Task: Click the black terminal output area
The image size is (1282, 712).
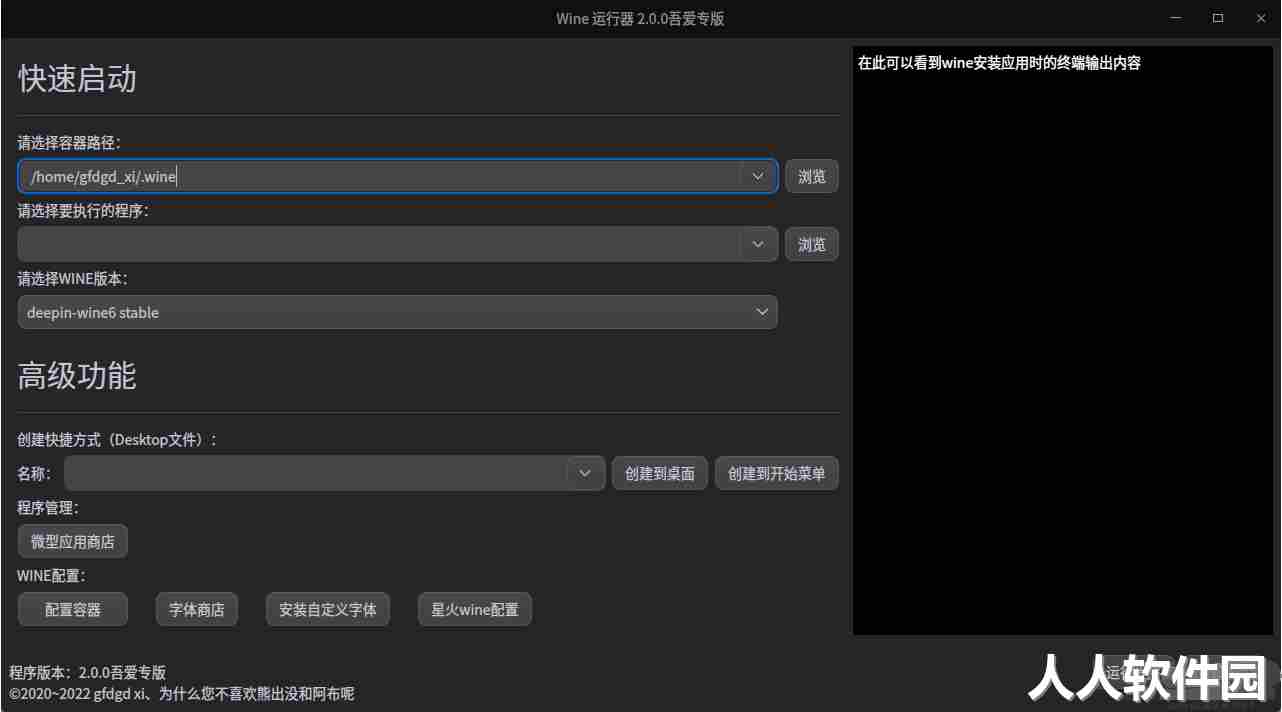Action: pyautogui.click(x=1063, y=340)
